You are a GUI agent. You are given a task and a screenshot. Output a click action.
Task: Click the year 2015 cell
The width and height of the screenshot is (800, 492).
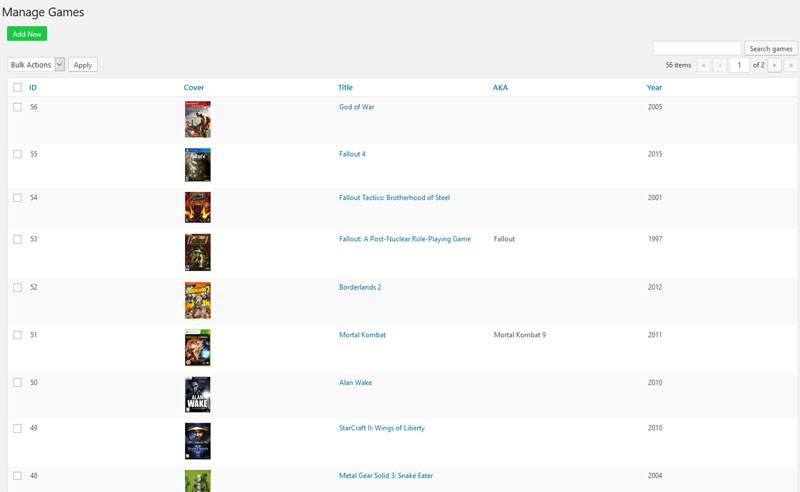pyautogui.click(x=655, y=154)
